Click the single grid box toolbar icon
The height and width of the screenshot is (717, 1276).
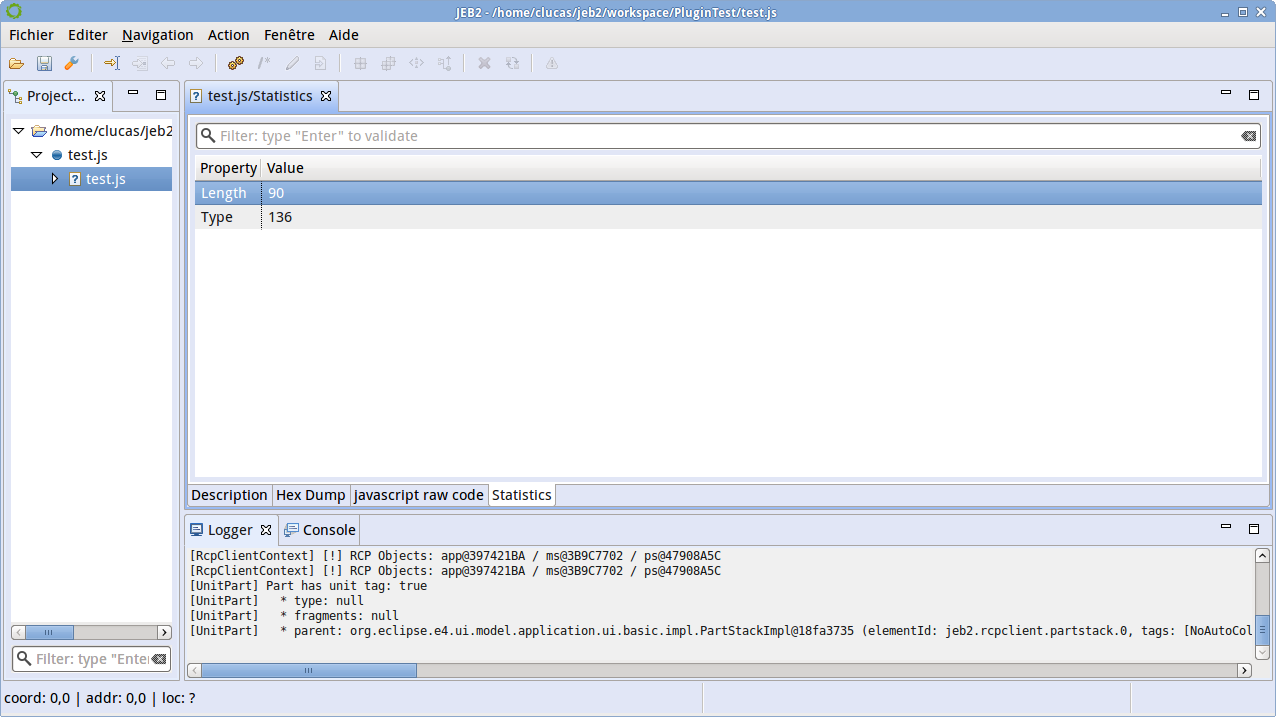point(361,63)
